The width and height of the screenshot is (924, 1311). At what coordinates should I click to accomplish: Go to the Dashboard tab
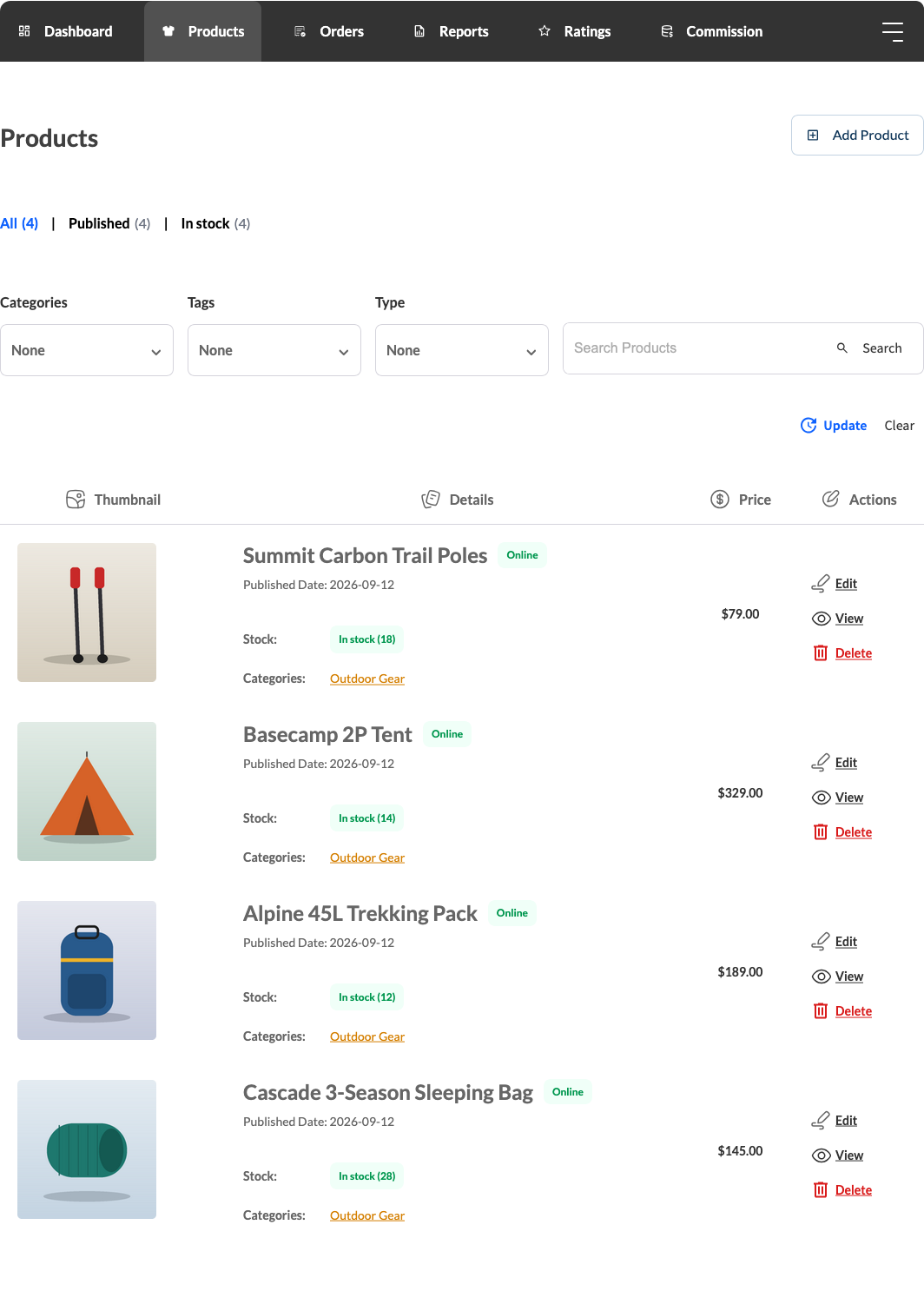click(65, 31)
